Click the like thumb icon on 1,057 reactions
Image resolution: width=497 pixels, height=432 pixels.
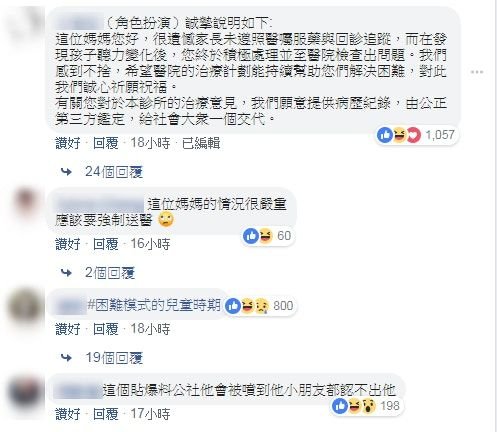coord(385,135)
